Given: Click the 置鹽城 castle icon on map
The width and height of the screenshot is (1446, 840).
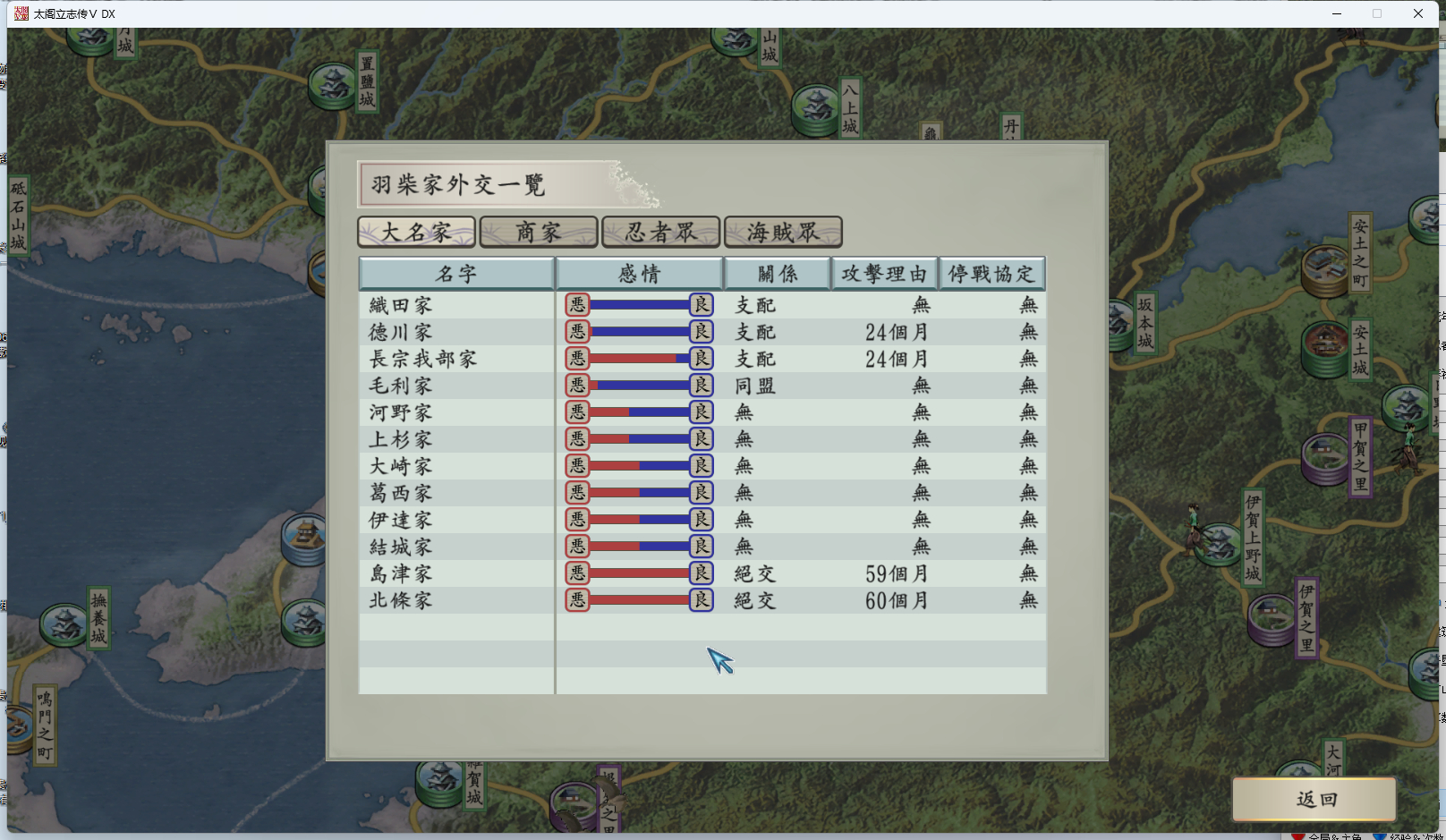Looking at the screenshot, I should coord(333,86).
